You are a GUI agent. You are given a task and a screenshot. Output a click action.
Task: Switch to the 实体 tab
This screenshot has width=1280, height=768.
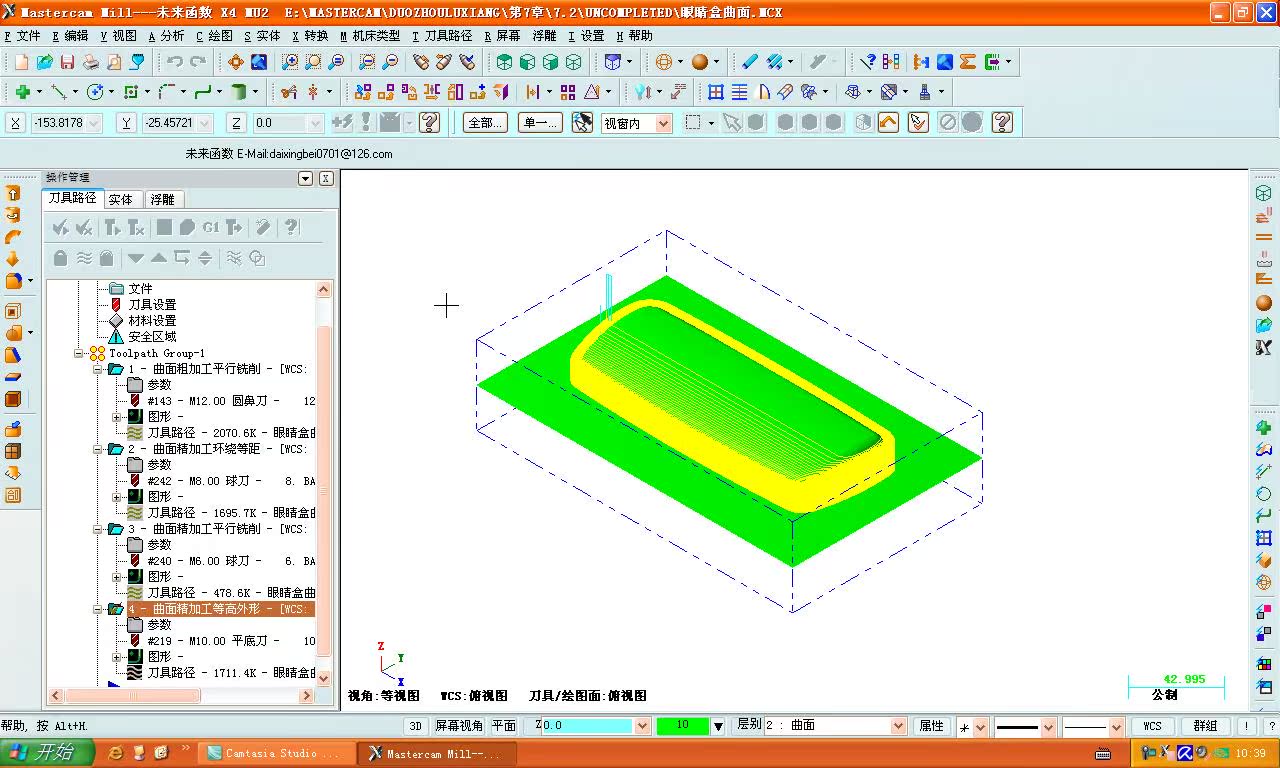click(x=121, y=199)
